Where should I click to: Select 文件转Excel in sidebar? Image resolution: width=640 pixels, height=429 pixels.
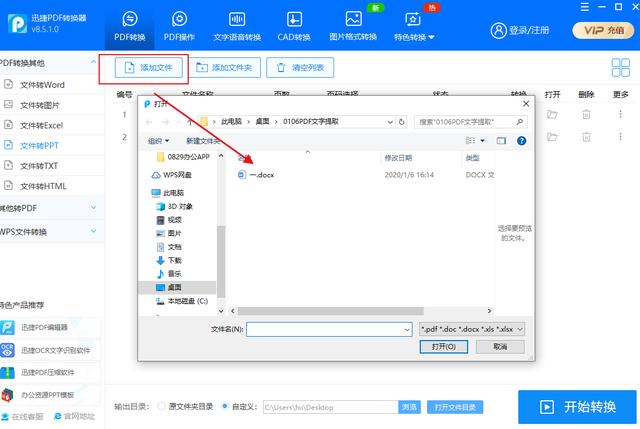42,125
